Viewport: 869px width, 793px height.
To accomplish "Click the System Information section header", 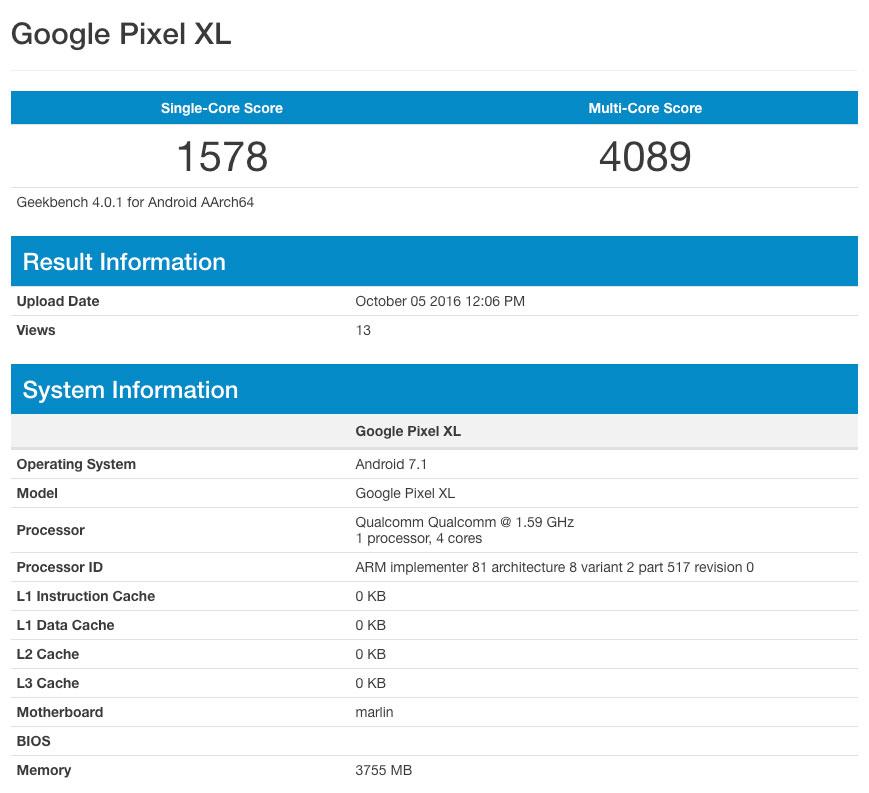I will [x=130, y=390].
